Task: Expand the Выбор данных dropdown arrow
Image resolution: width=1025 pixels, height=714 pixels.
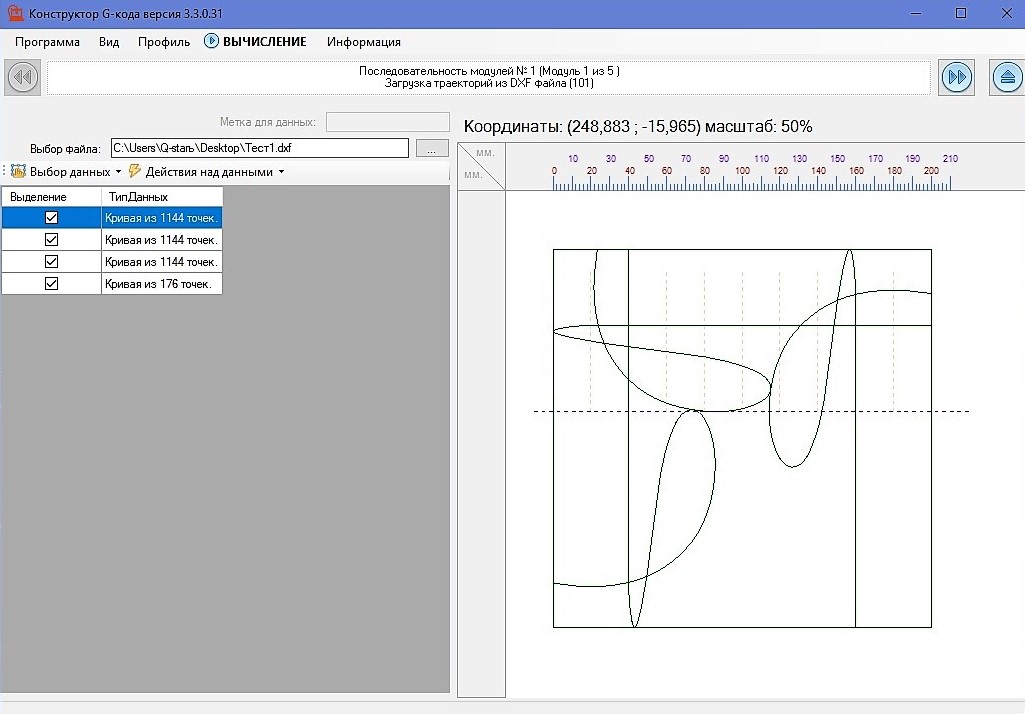Action: click(x=118, y=172)
